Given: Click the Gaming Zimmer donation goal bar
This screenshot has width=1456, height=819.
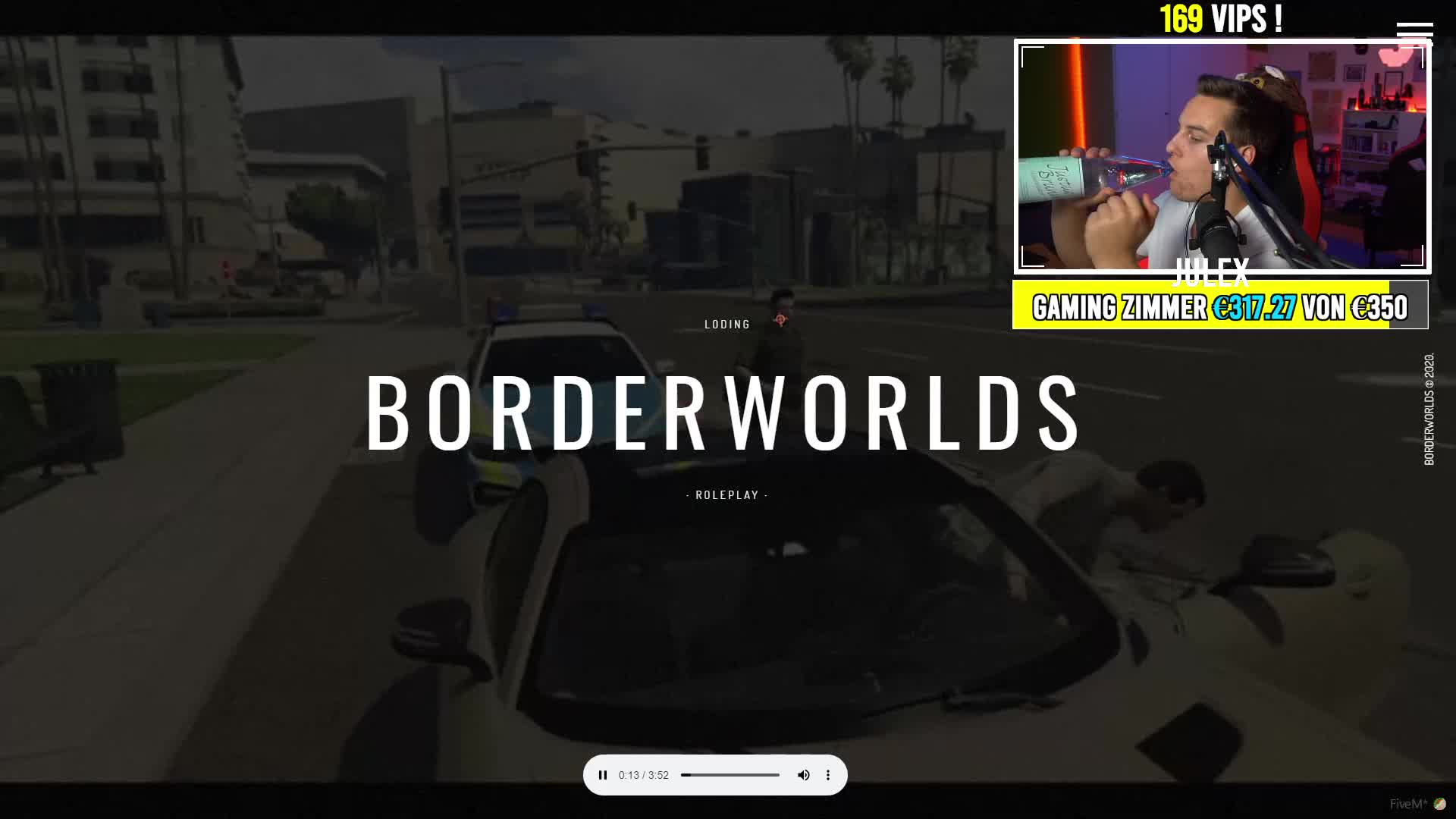Looking at the screenshot, I should 1220,305.
